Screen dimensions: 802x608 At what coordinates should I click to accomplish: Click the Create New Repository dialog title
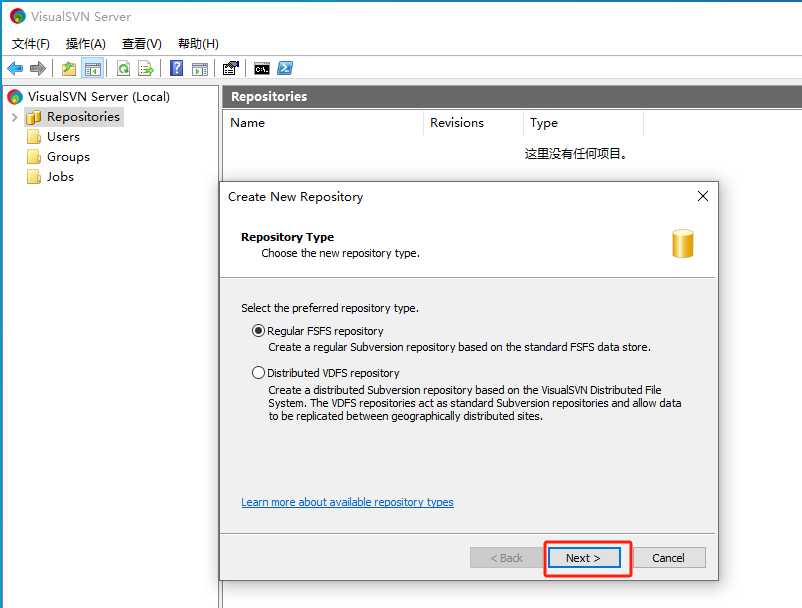click(296, 197)
